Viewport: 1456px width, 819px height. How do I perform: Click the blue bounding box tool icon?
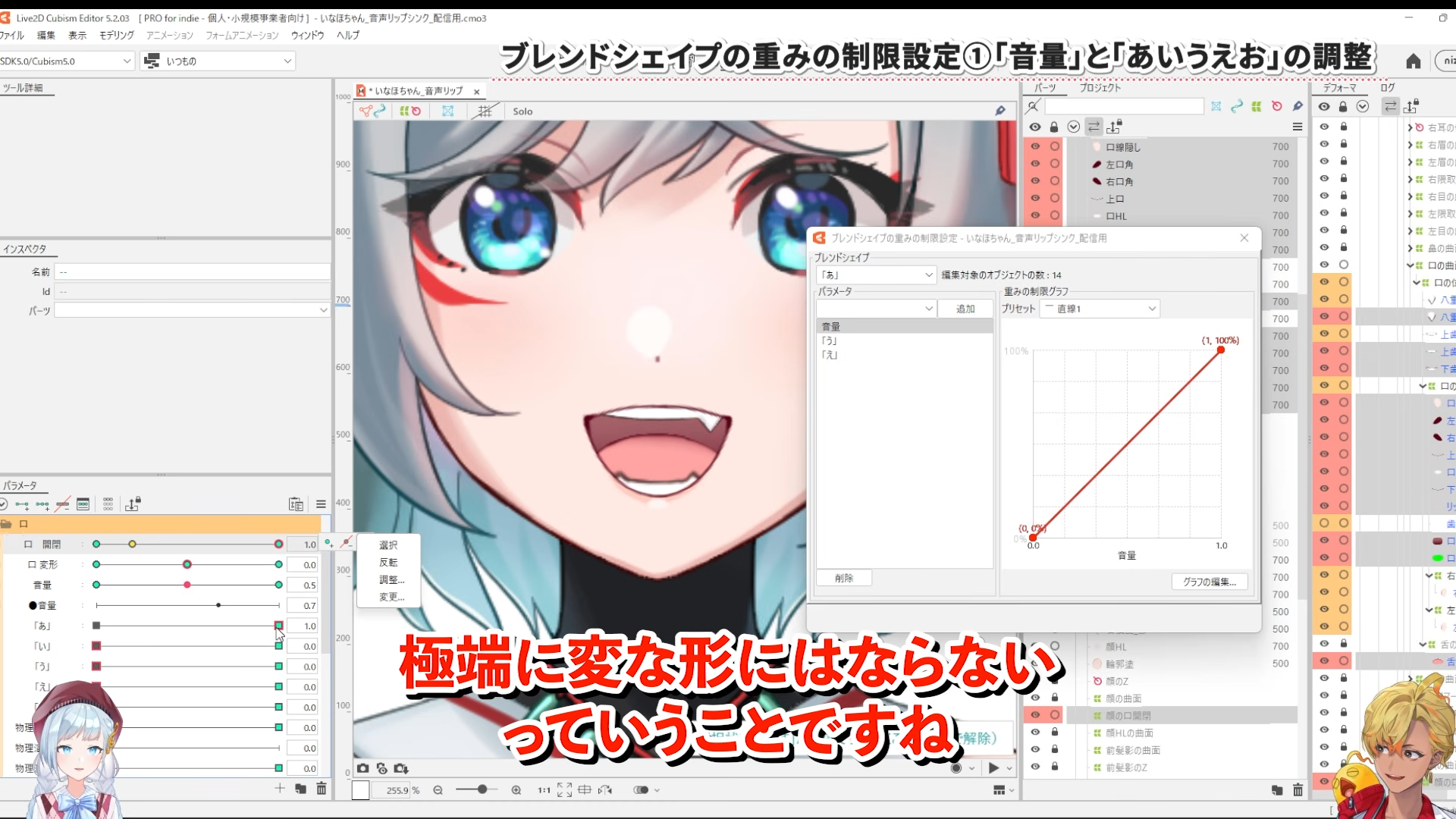pyautogui.click(x=448, y=111)
